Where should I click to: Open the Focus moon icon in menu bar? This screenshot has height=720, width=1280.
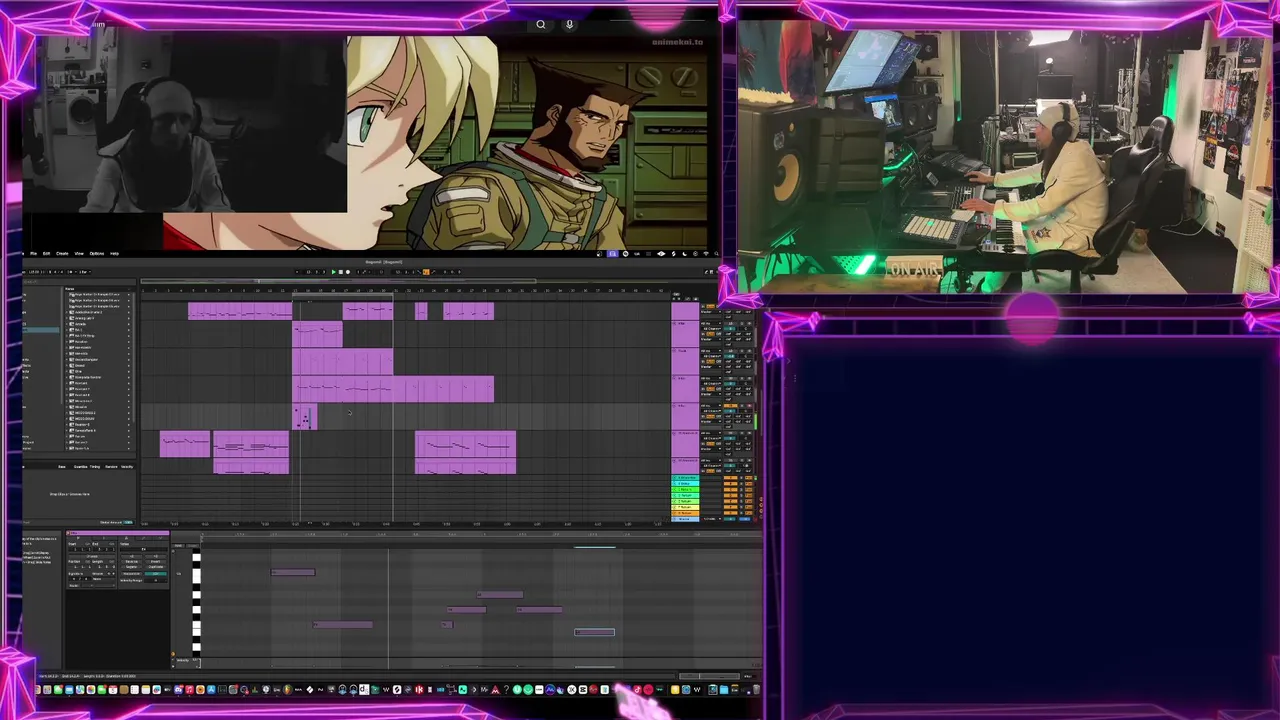click(x=685, y=254)
